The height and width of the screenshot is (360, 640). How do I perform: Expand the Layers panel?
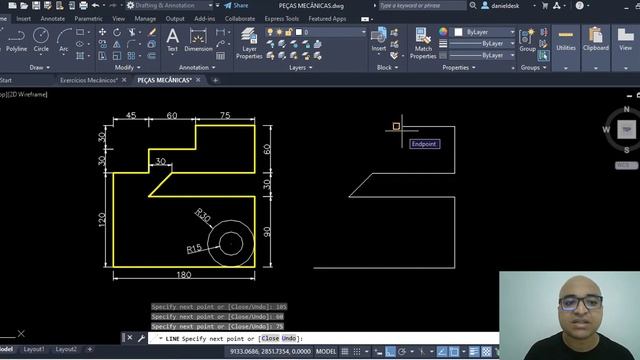click(x=300, y=67)
